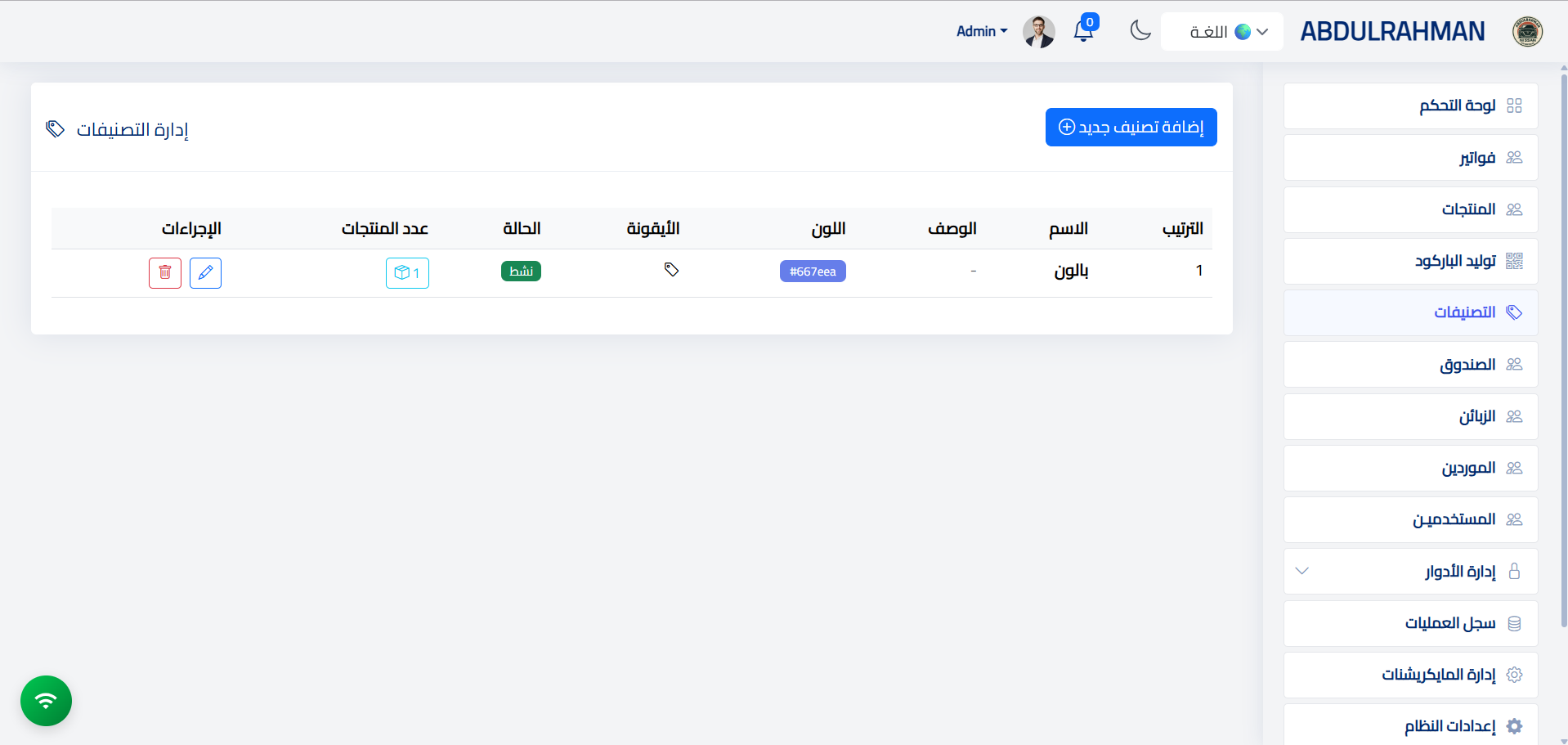Viewport: 1568px width, 745px height.
Task: Click the #667eea color swatch badge
Action: (813, 272)
